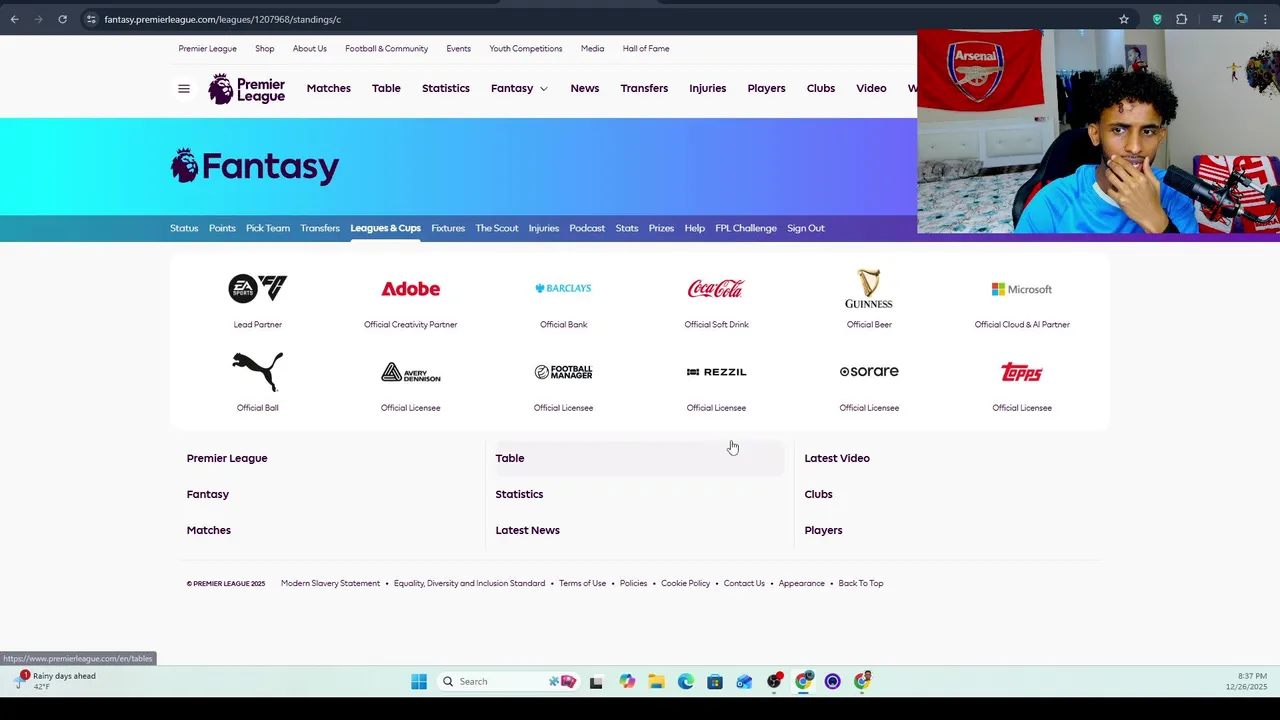
Task: Open the browser extensions puzzle icon
Action: click(x=1181, y=19)
